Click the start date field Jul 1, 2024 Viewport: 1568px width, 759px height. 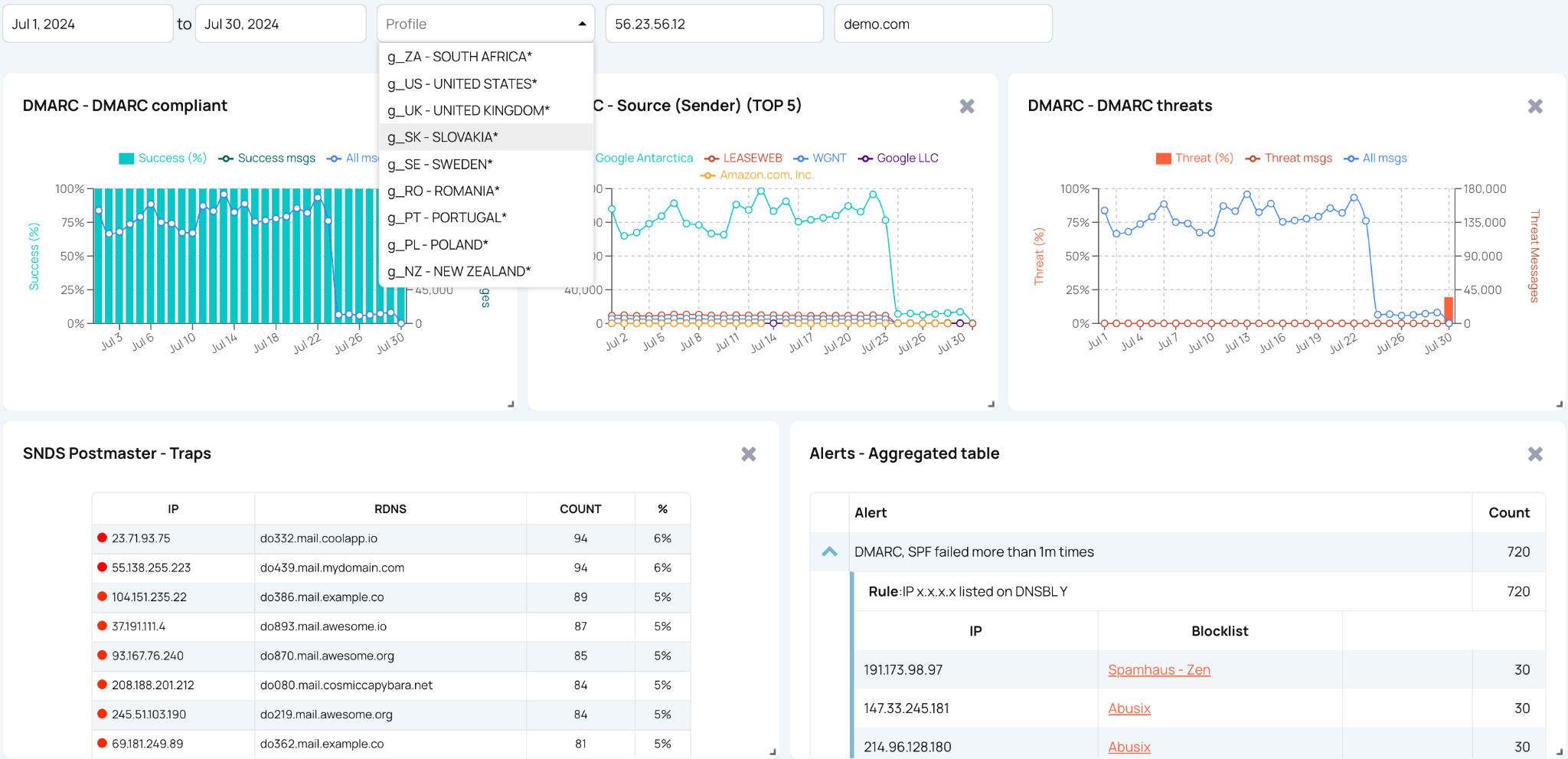[x=88, y=24]
